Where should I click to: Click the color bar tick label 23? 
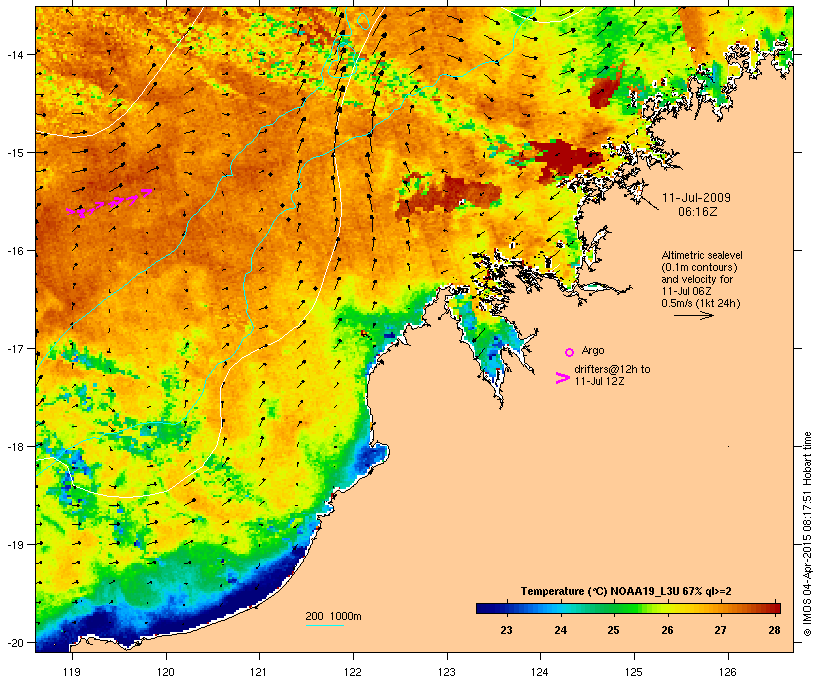pos(506,630)
